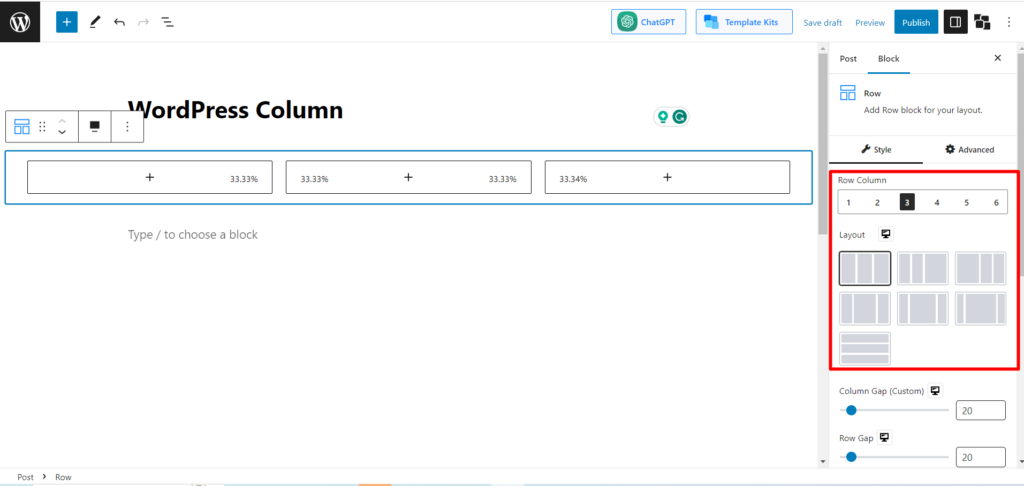Click the Row breadcrumb
Image resolution: width=1024 pixels, height=486 pixels.
[63, 477]
